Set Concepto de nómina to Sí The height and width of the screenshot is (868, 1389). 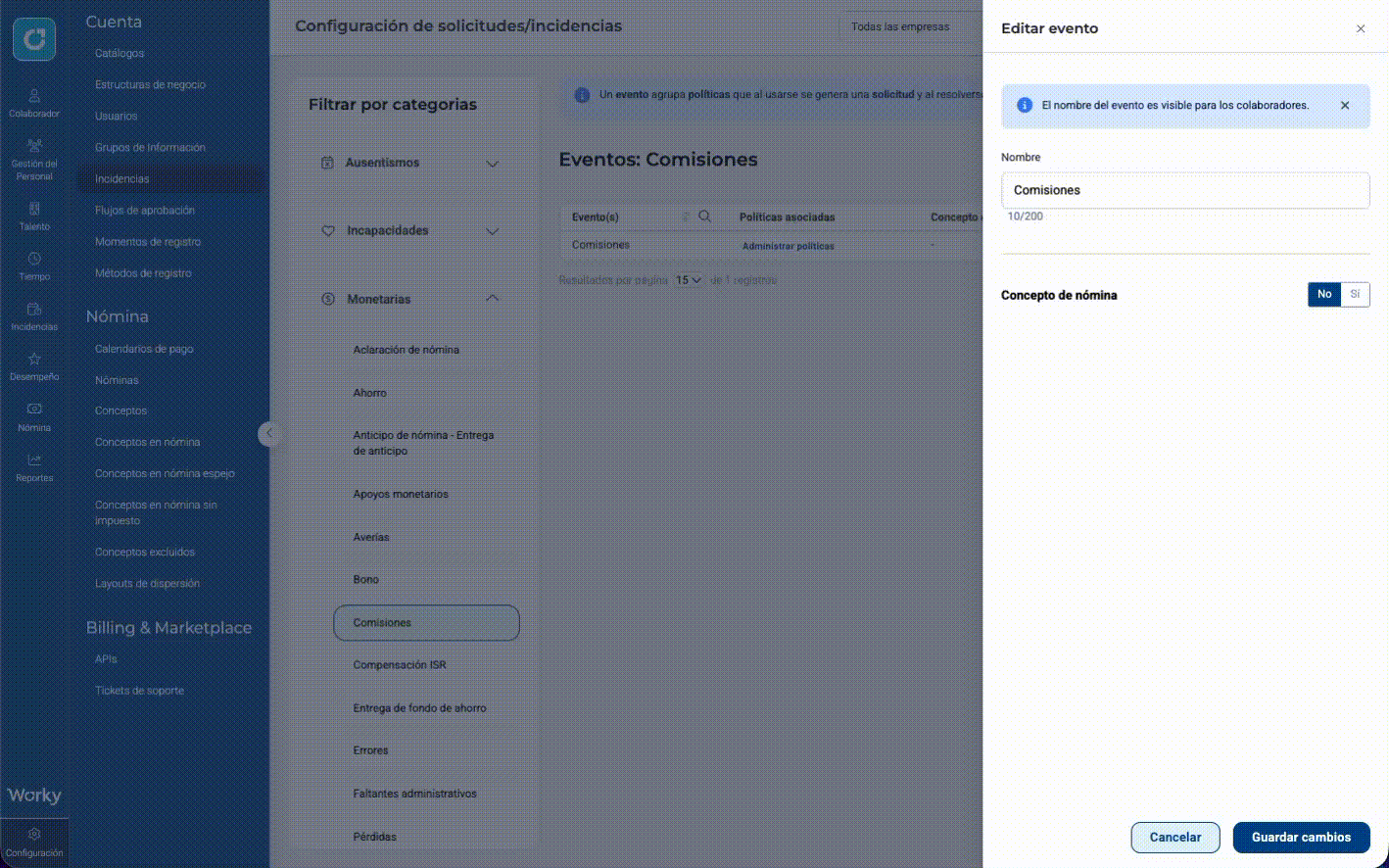click(1355, 294)
